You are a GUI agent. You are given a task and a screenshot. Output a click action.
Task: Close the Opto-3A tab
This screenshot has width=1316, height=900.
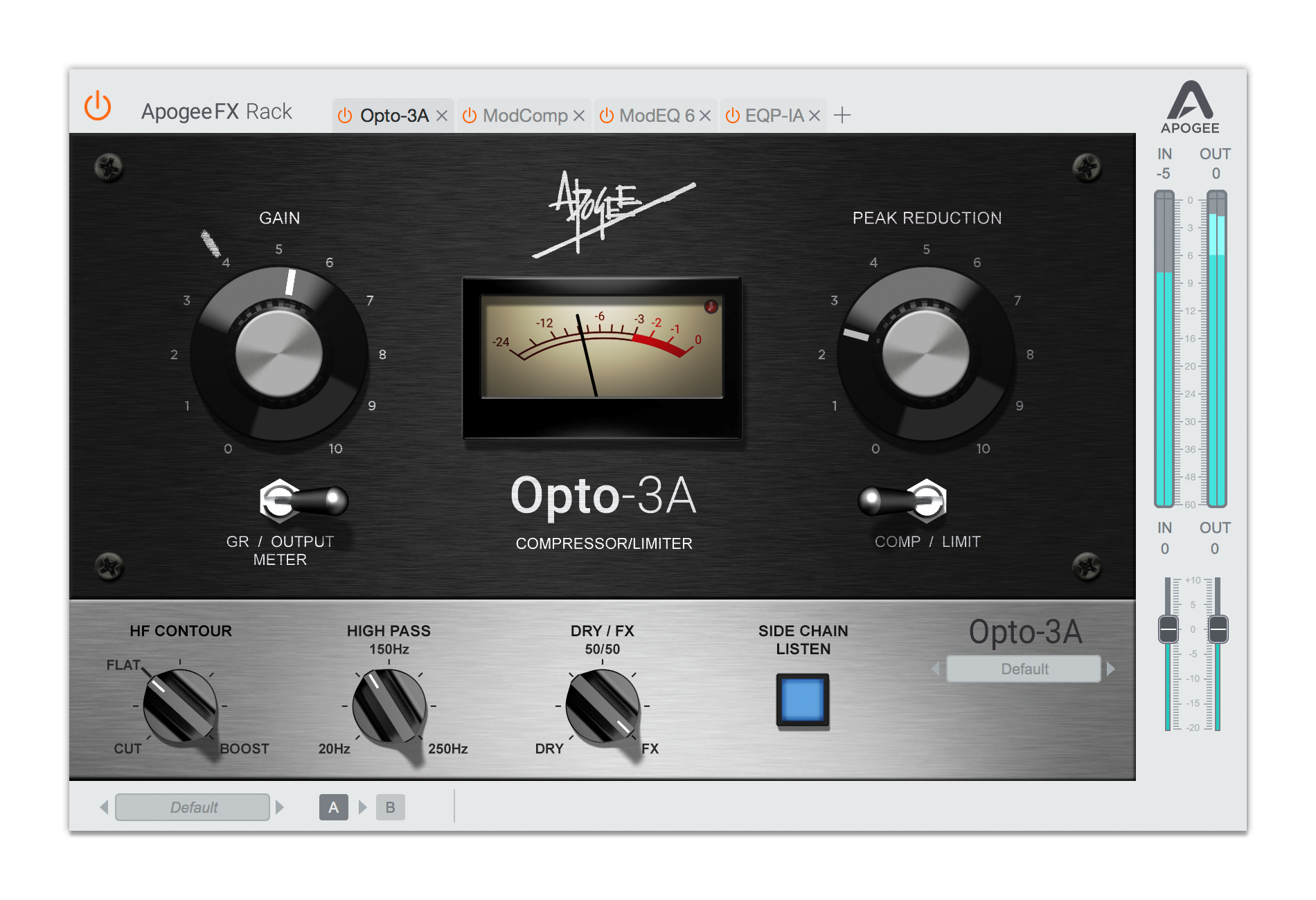443,116
